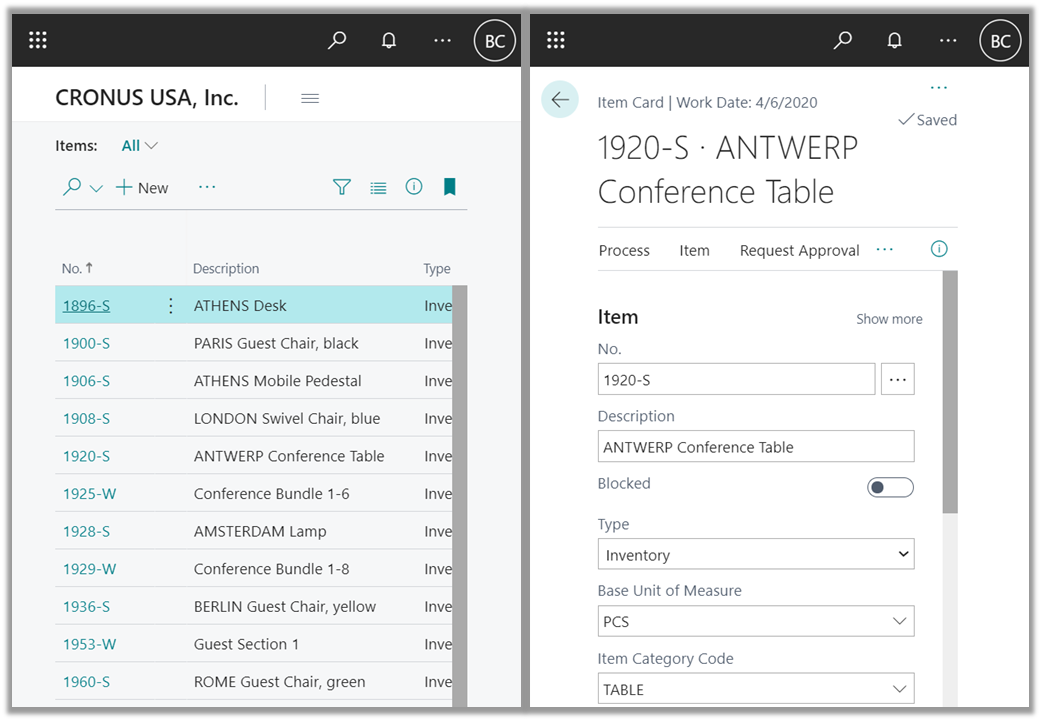Click New to create an item

(x=142, y=188)
